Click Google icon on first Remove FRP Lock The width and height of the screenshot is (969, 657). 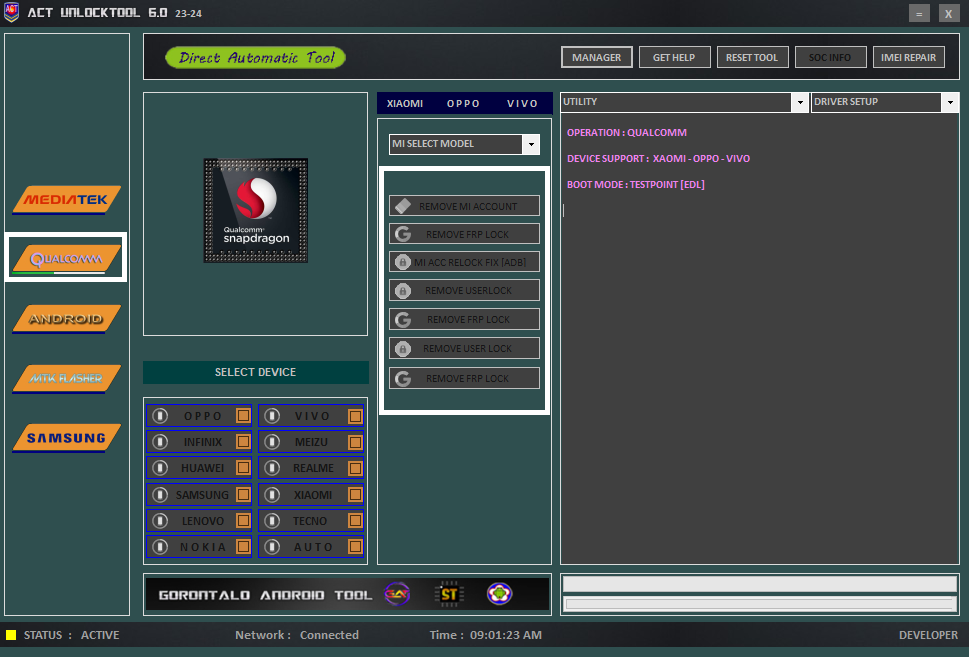pos(403,234)
